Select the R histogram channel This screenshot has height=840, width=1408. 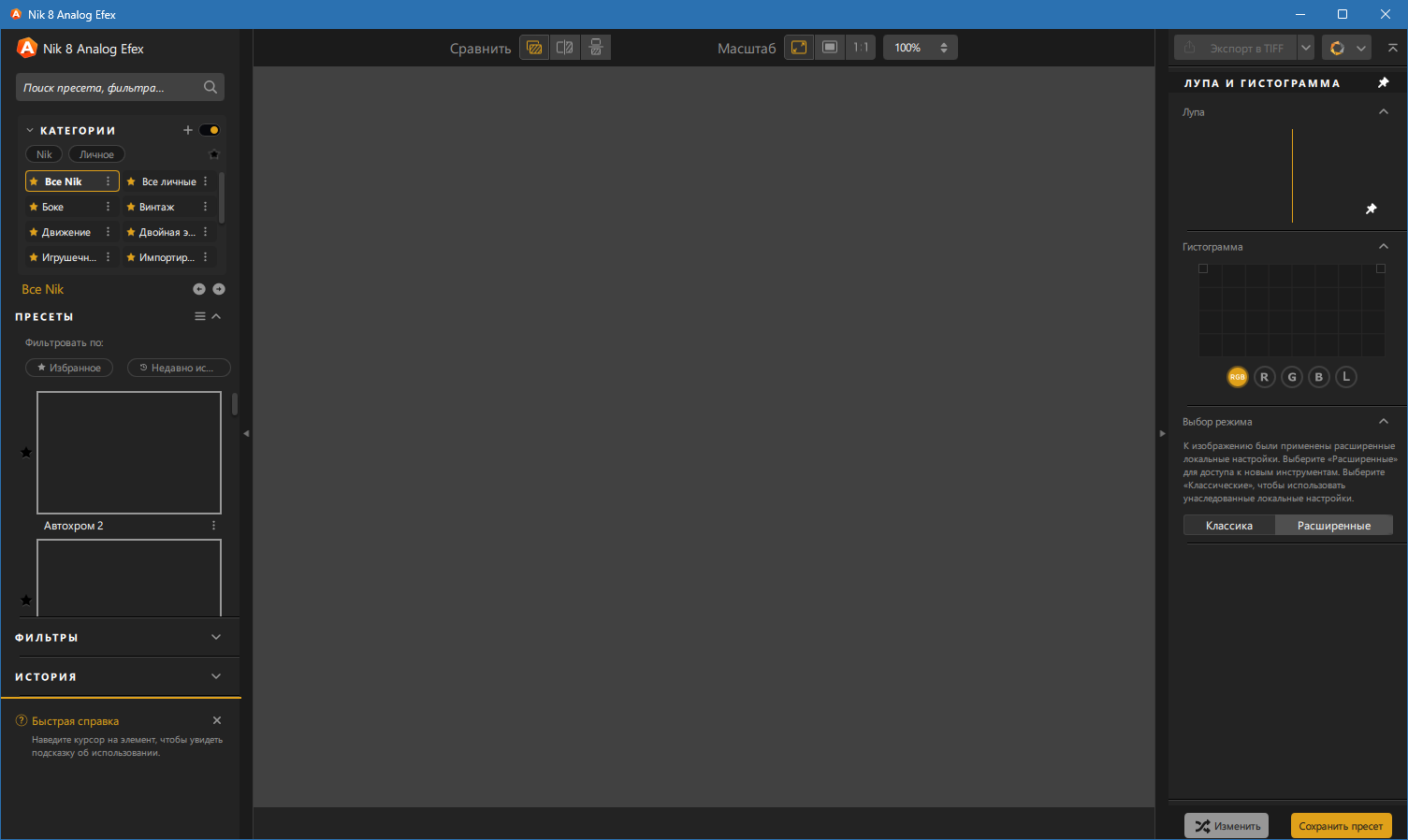[1264, 377]
